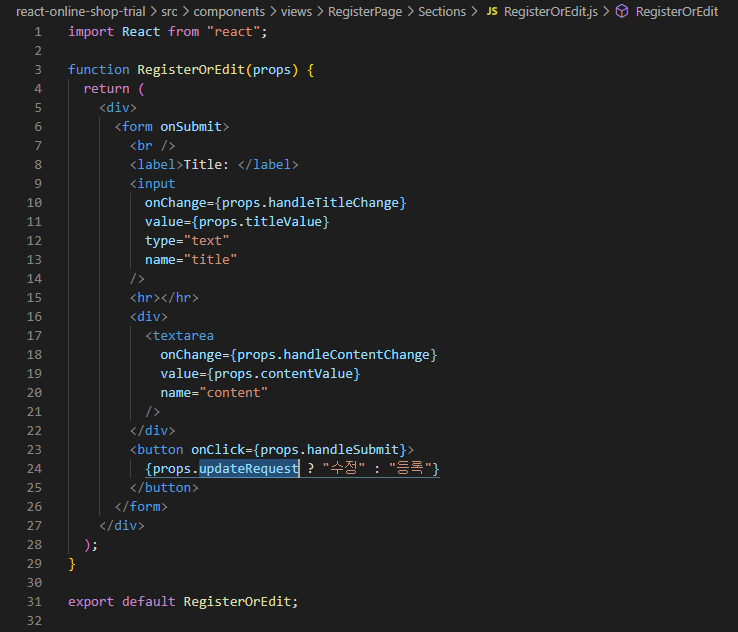Expand chevron between RegisterPage and Sections

(410, 11)
